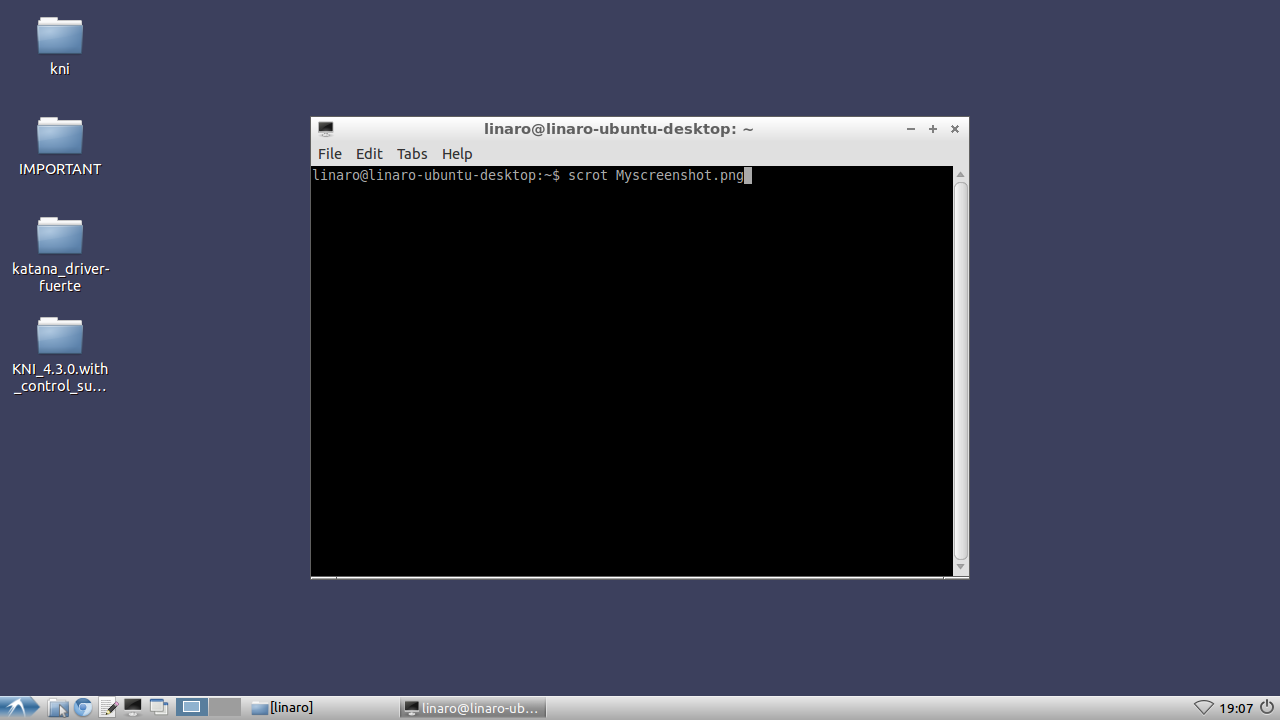The height and width of the screenshot is (720, 1280).
Task: Open the Help menu in terminal
Action: [457, 154]
